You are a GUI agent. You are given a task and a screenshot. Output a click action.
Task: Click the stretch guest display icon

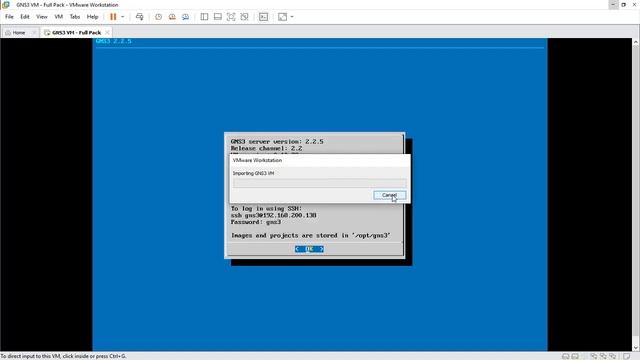(282, 17)
